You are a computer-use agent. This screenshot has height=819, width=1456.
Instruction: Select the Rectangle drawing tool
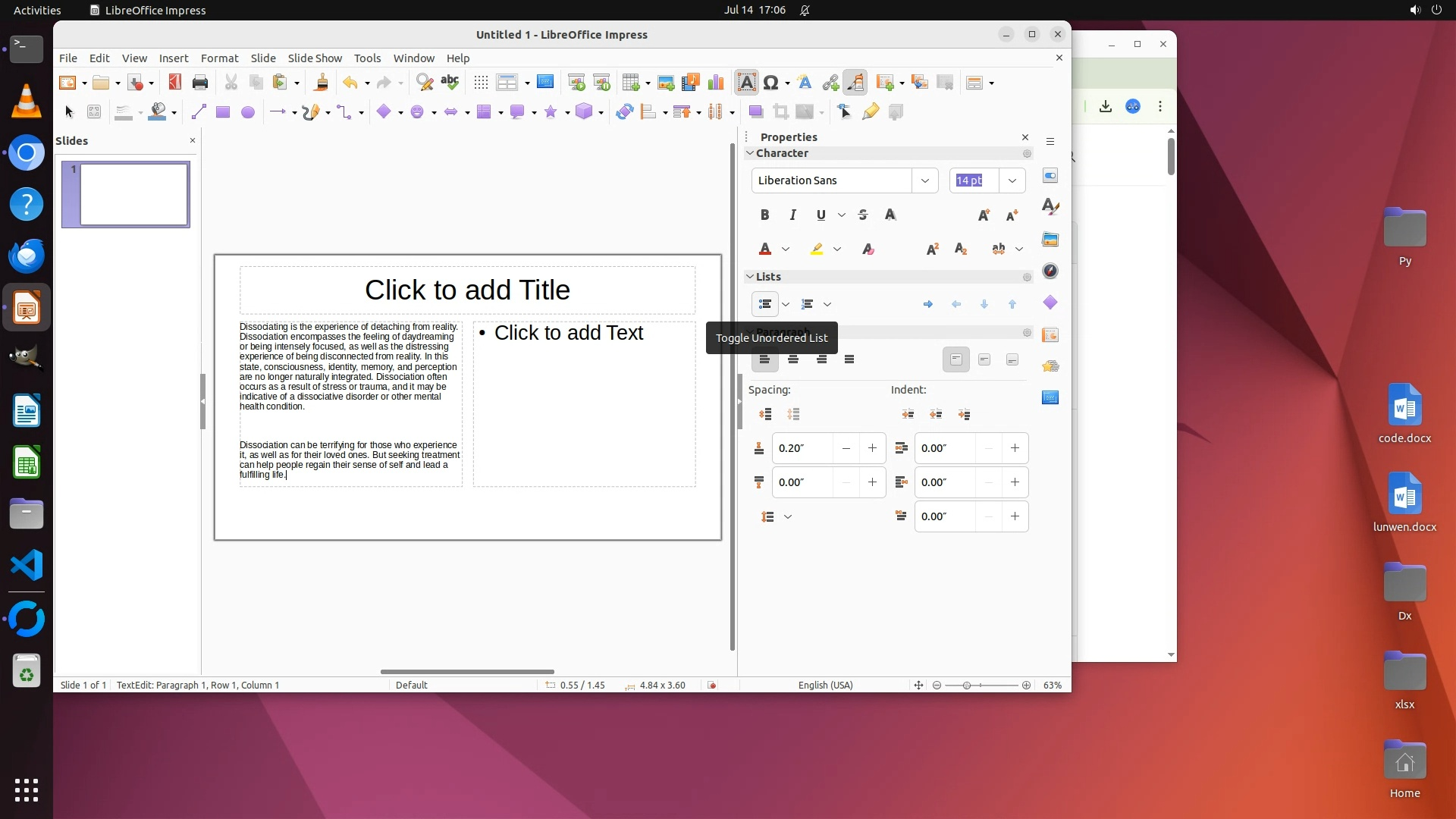[x=222, y=112]
